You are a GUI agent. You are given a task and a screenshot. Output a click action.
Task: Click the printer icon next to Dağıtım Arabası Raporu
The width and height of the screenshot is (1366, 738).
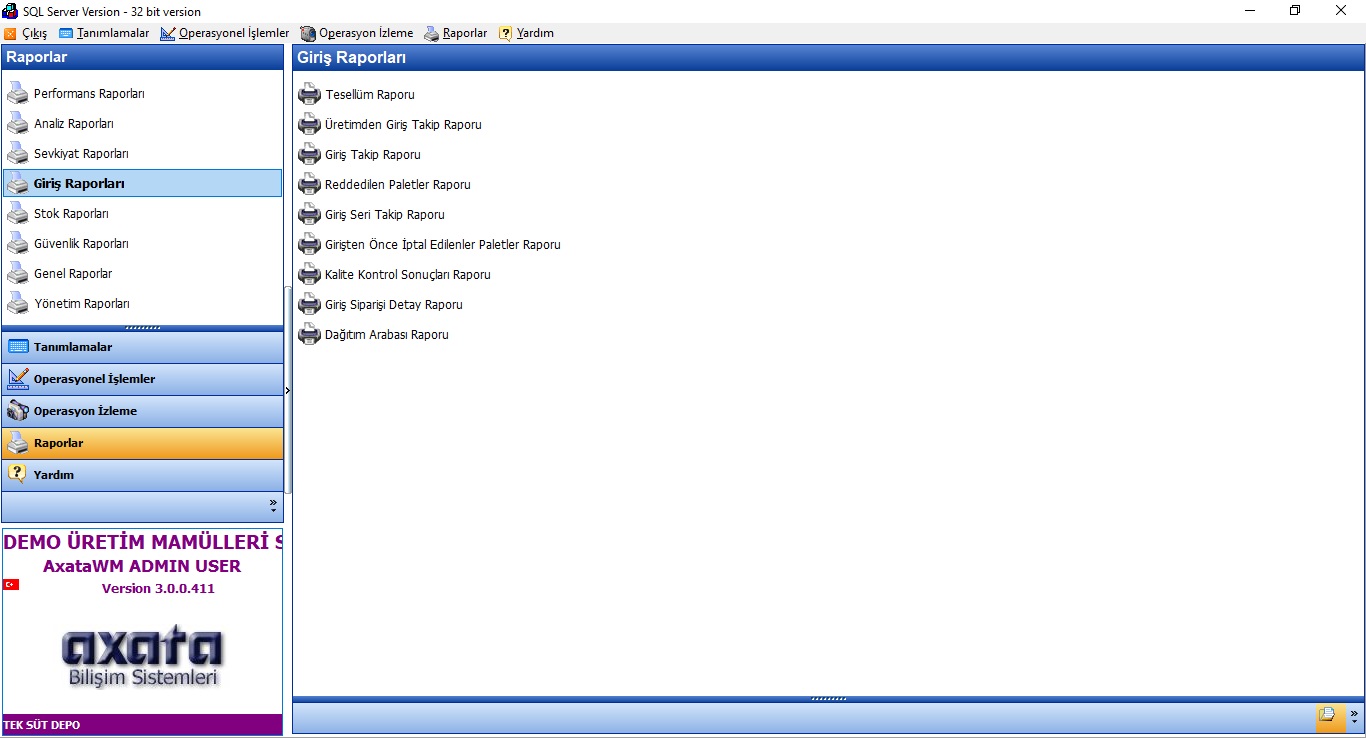[309, 335]
